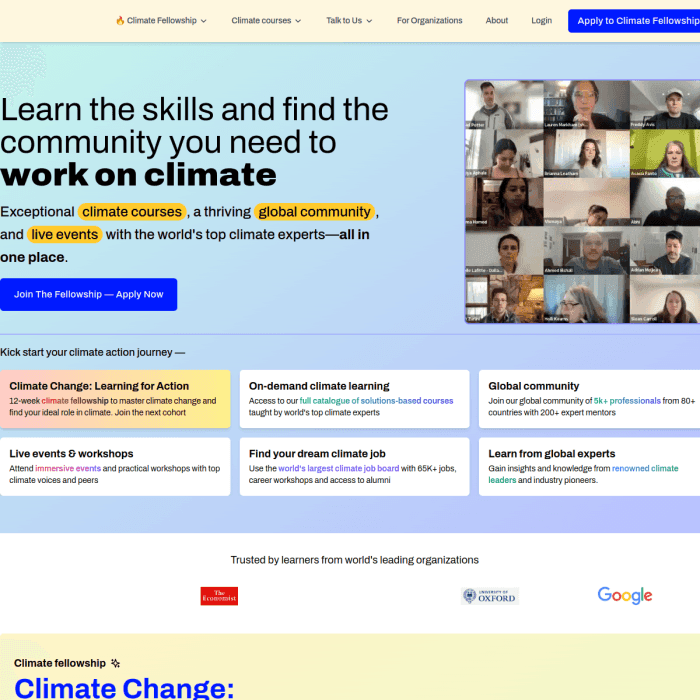Open world's largest climate job board link
700x700 pixels.
338,468
